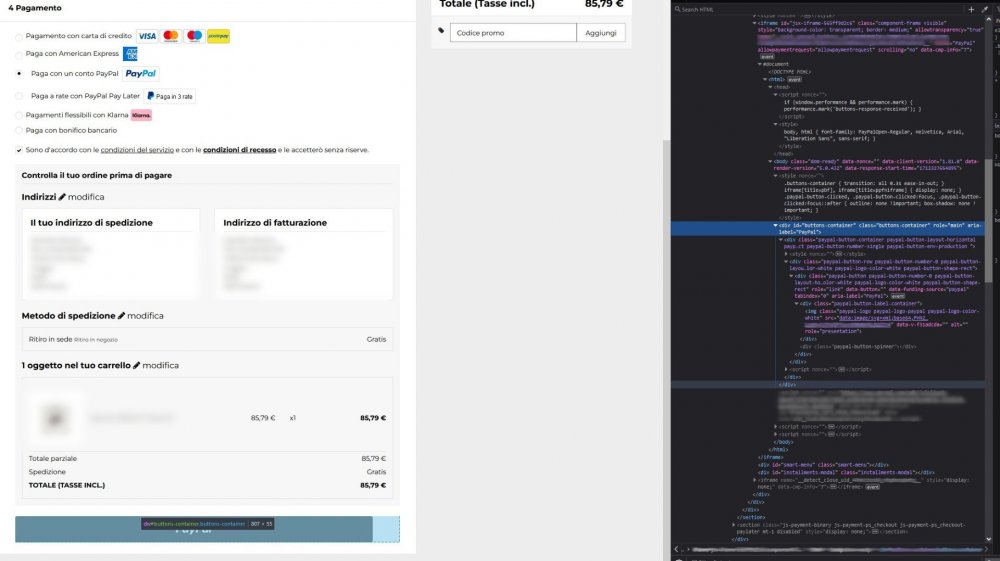The image size is (1000, 561).
Task: Activate the eyedropper color picker icon
Action: click(x=985, y=10)
